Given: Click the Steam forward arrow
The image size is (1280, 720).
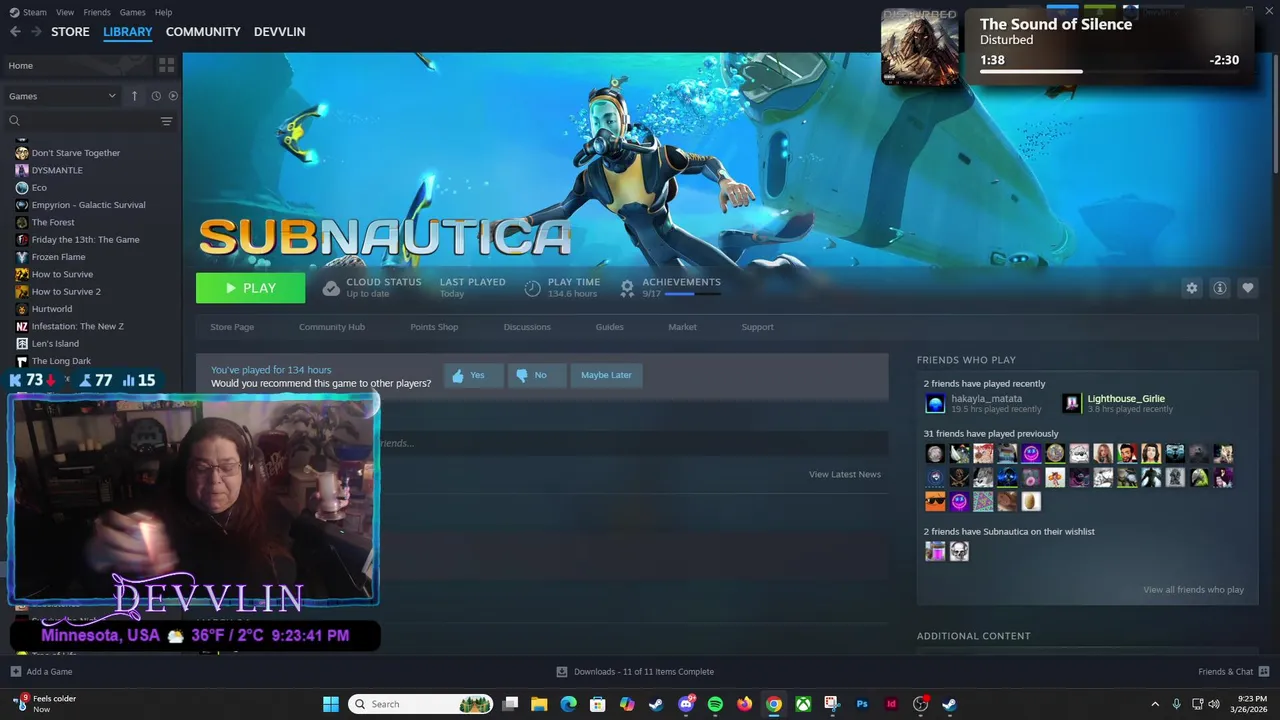Looking at the screenshot, I should 36,32.
